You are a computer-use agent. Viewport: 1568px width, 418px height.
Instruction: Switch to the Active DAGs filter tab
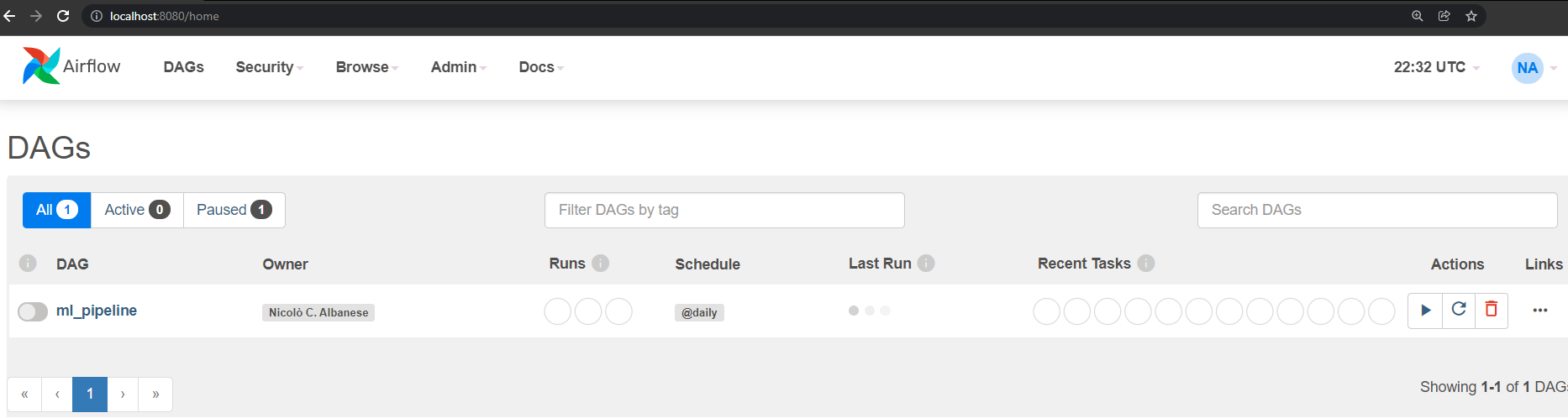[x=137, y=210]
